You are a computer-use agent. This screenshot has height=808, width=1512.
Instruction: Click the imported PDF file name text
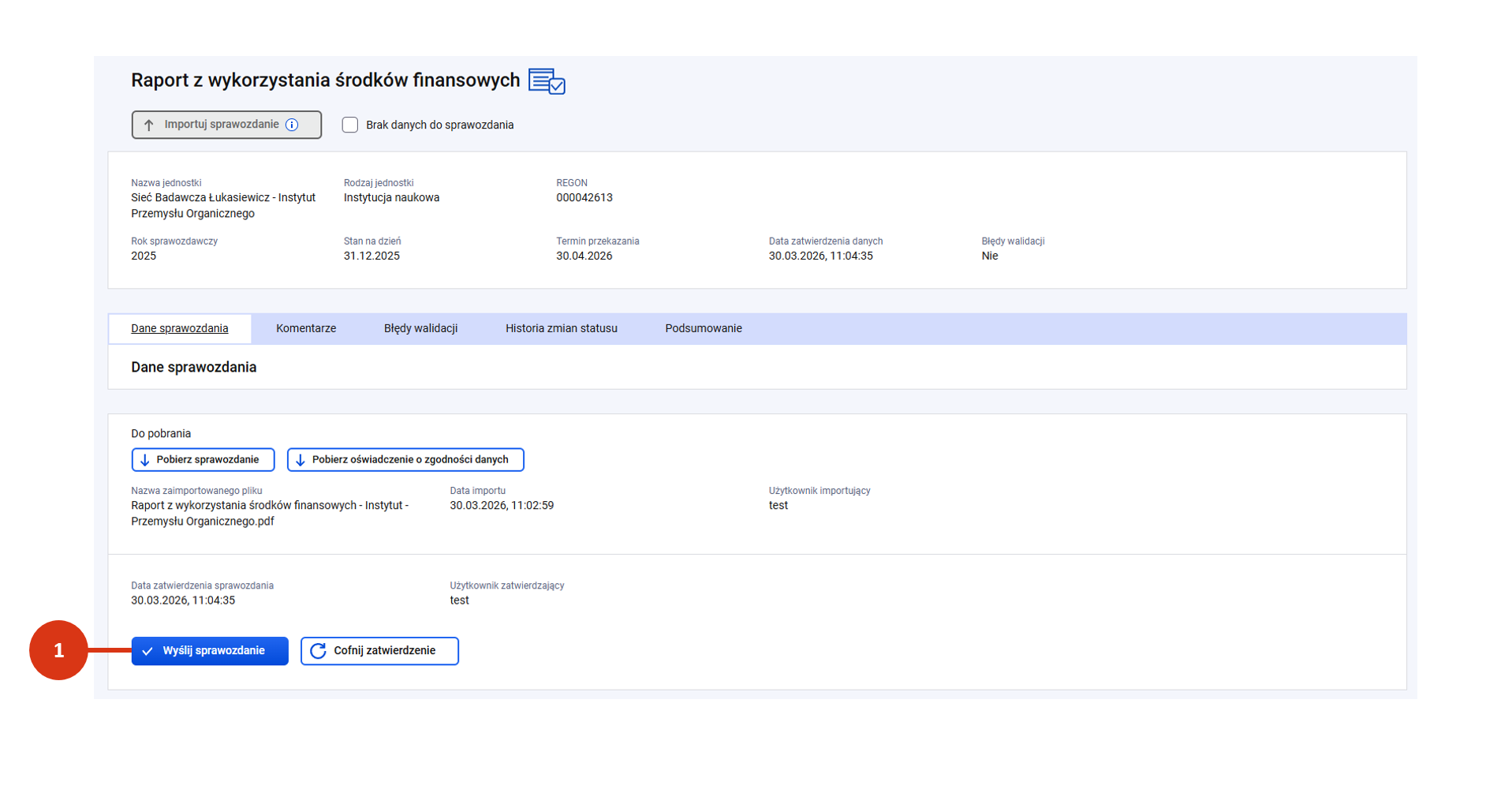tap(269, 513)
